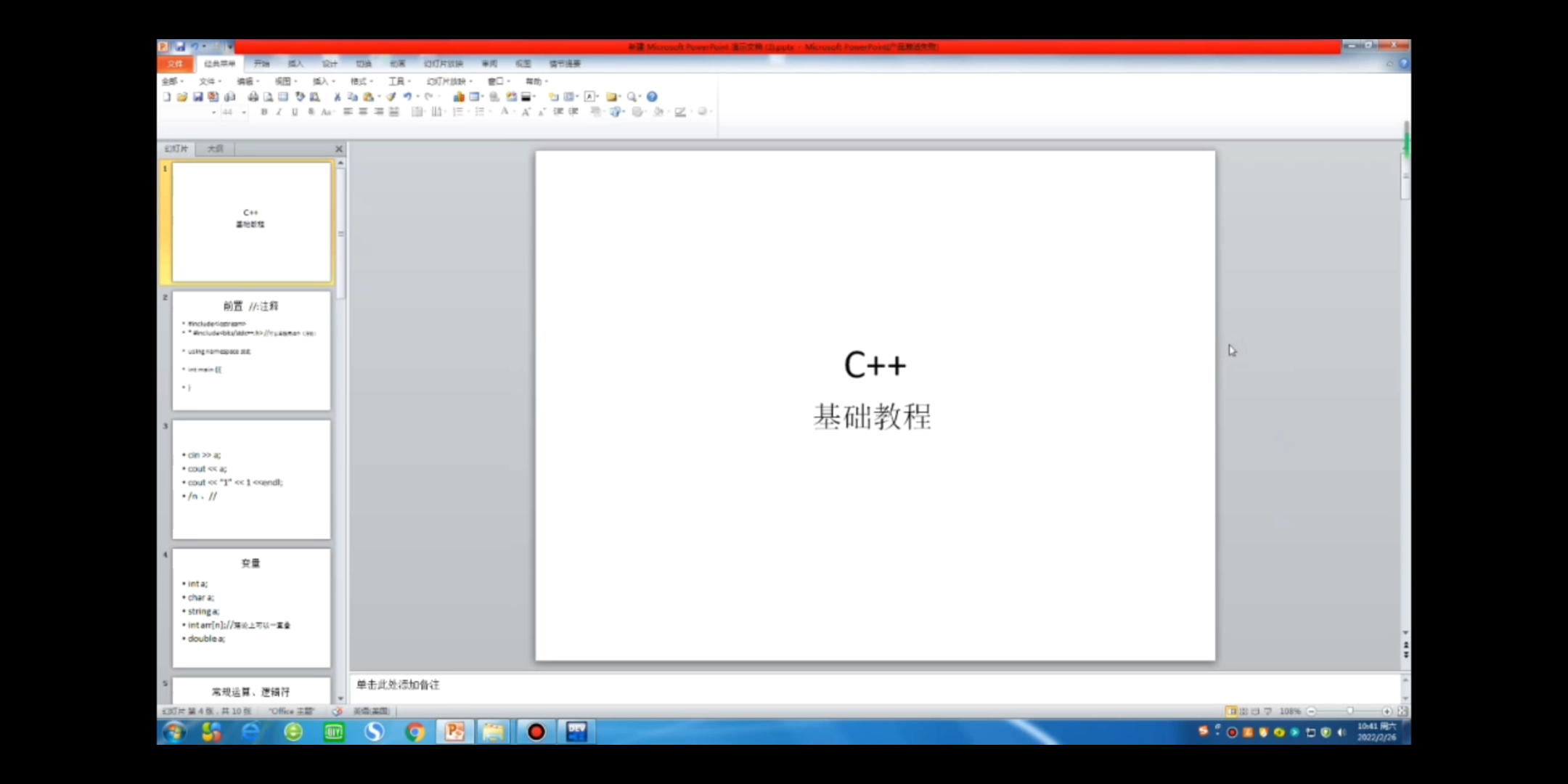Click the Bold B formatting icon
Viewport: 1568px width, 784px height.
[264, 112]
